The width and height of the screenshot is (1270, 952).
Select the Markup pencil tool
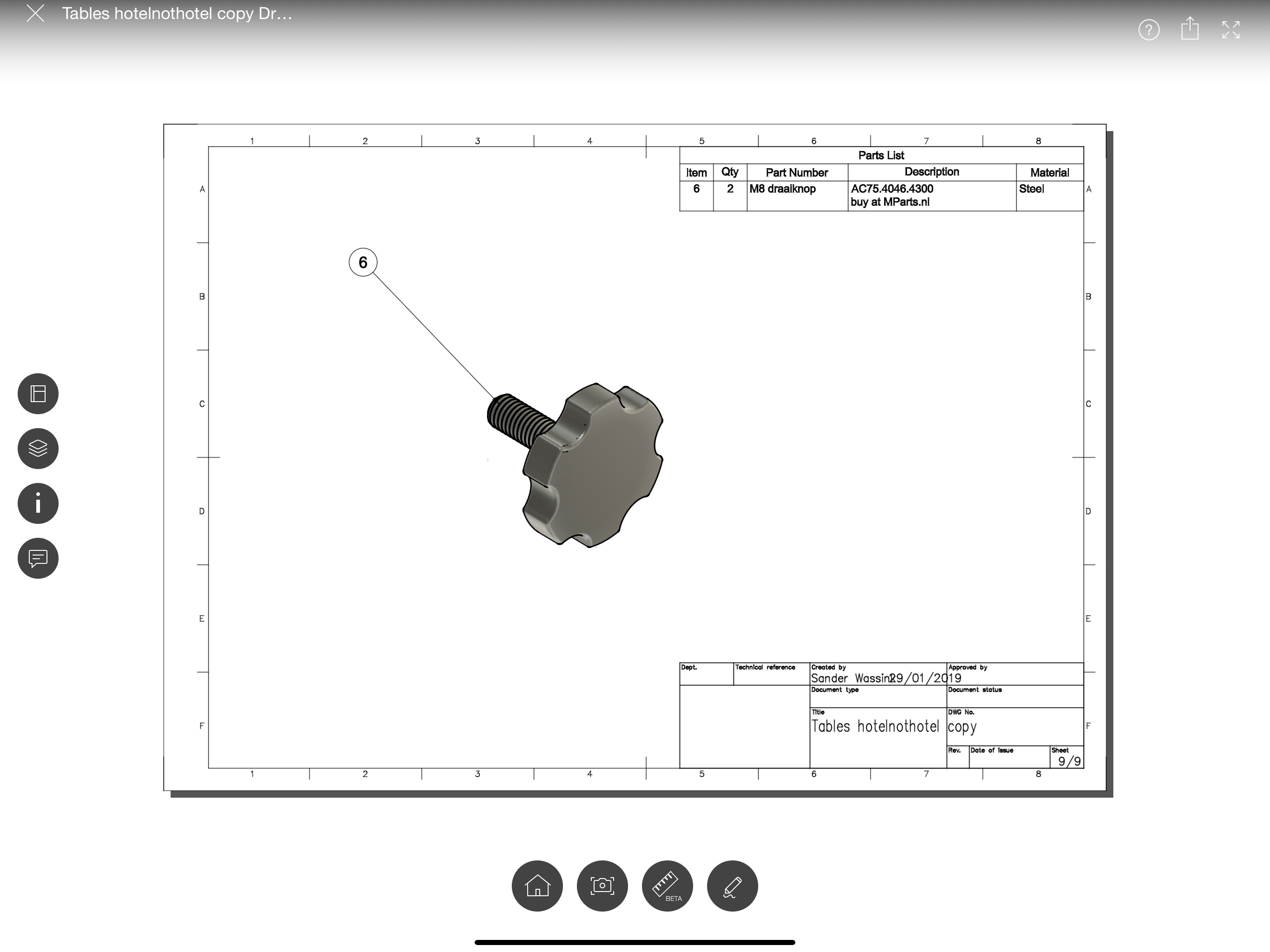[732, 886]
